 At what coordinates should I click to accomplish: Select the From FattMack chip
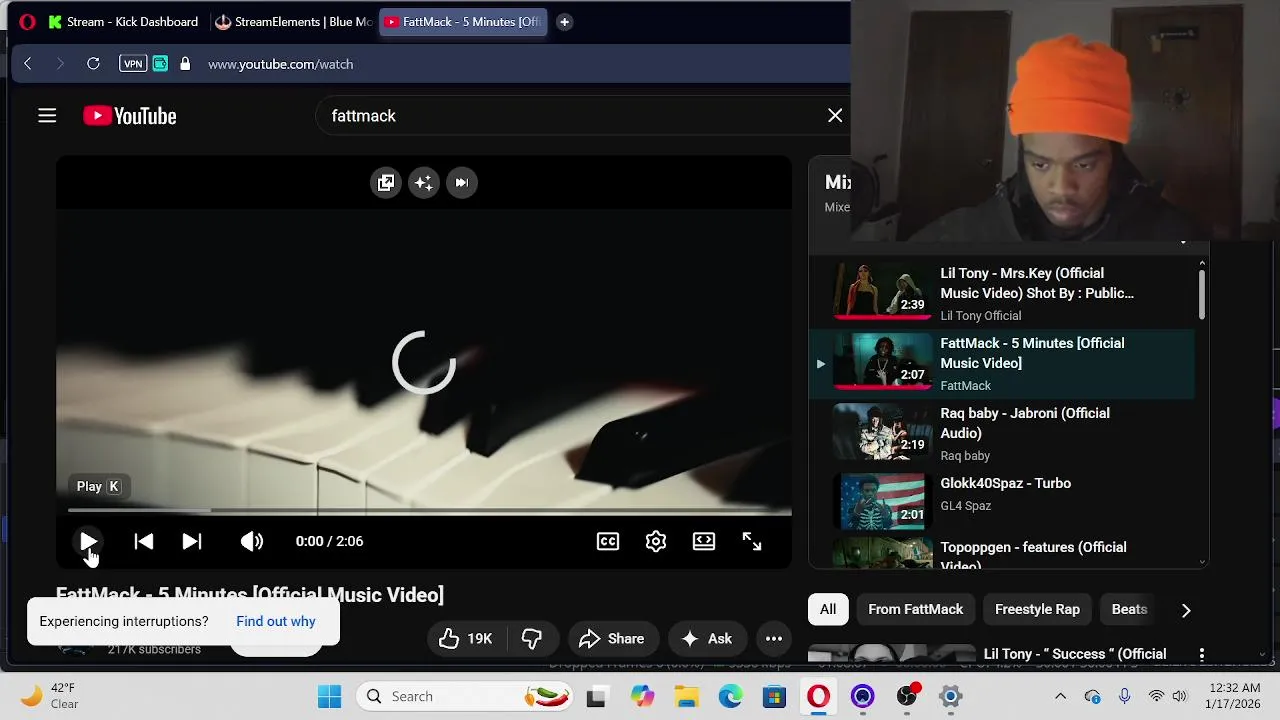click(x=916, y=609)
